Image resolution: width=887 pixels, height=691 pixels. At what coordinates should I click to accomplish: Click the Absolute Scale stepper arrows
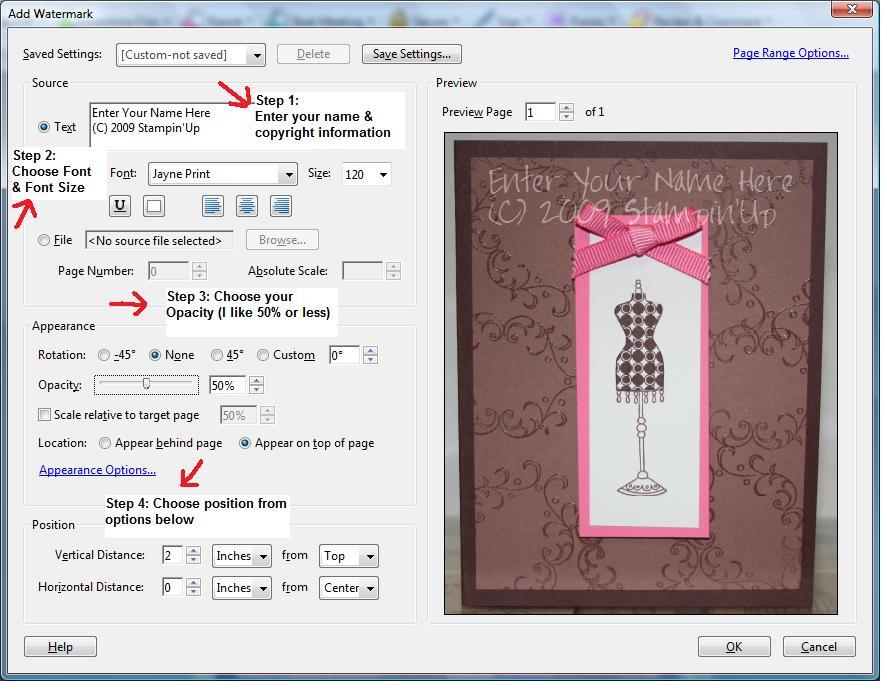[x=394, y=271]
